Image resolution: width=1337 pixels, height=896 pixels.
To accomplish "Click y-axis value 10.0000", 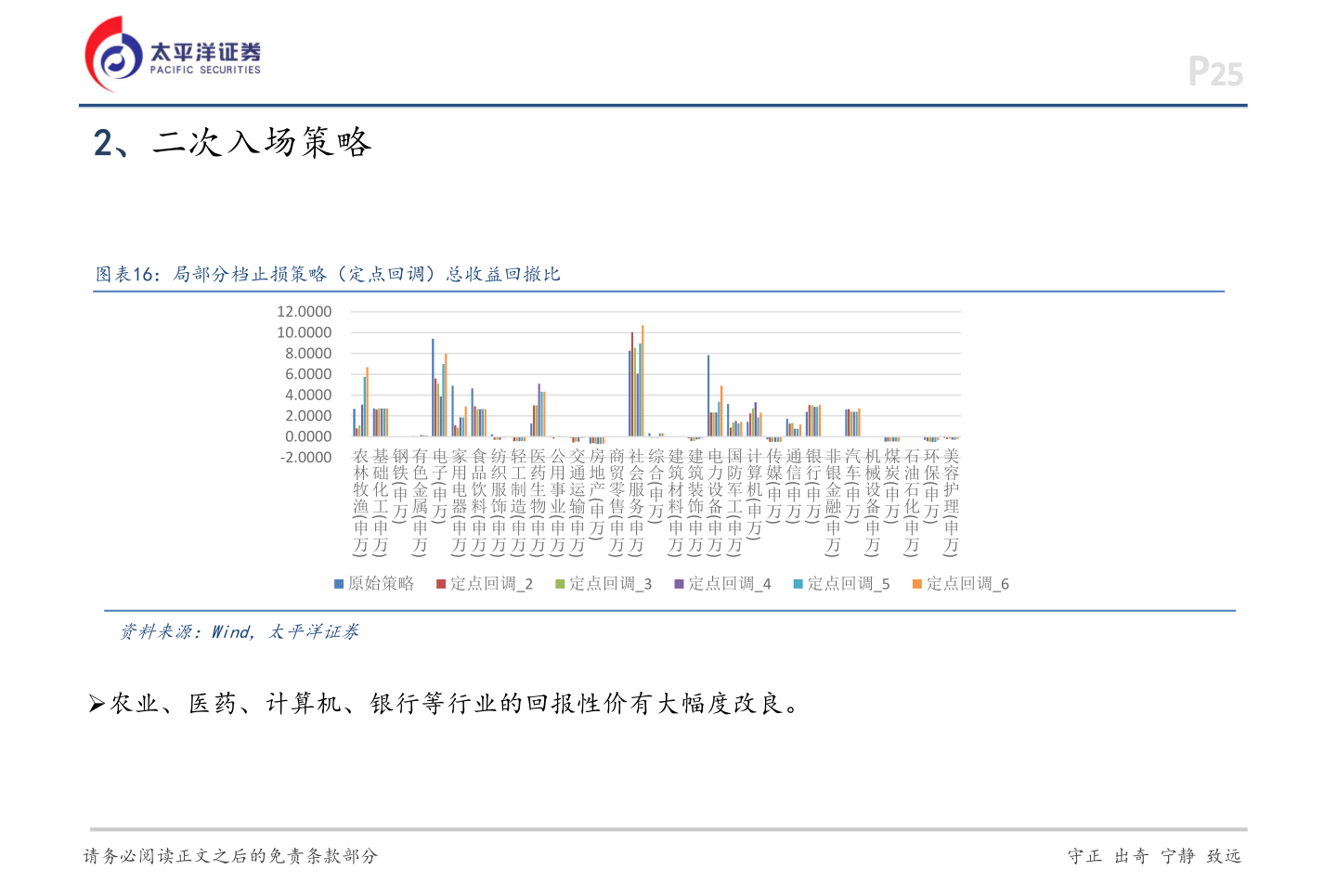I will pyautogui.click(x=305, y=332).
